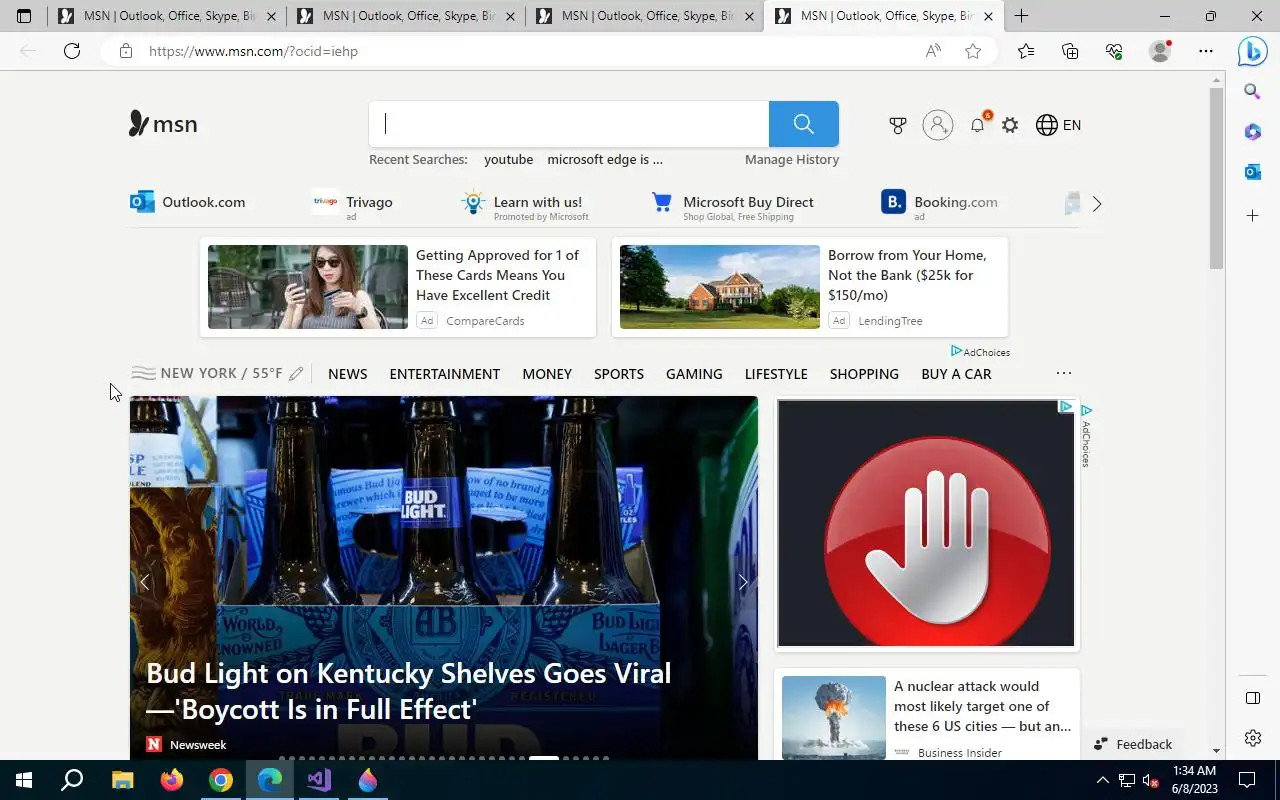Open the EN language selector
Viewport: 1280px width, 800px height.
(x=1058, y=125)
